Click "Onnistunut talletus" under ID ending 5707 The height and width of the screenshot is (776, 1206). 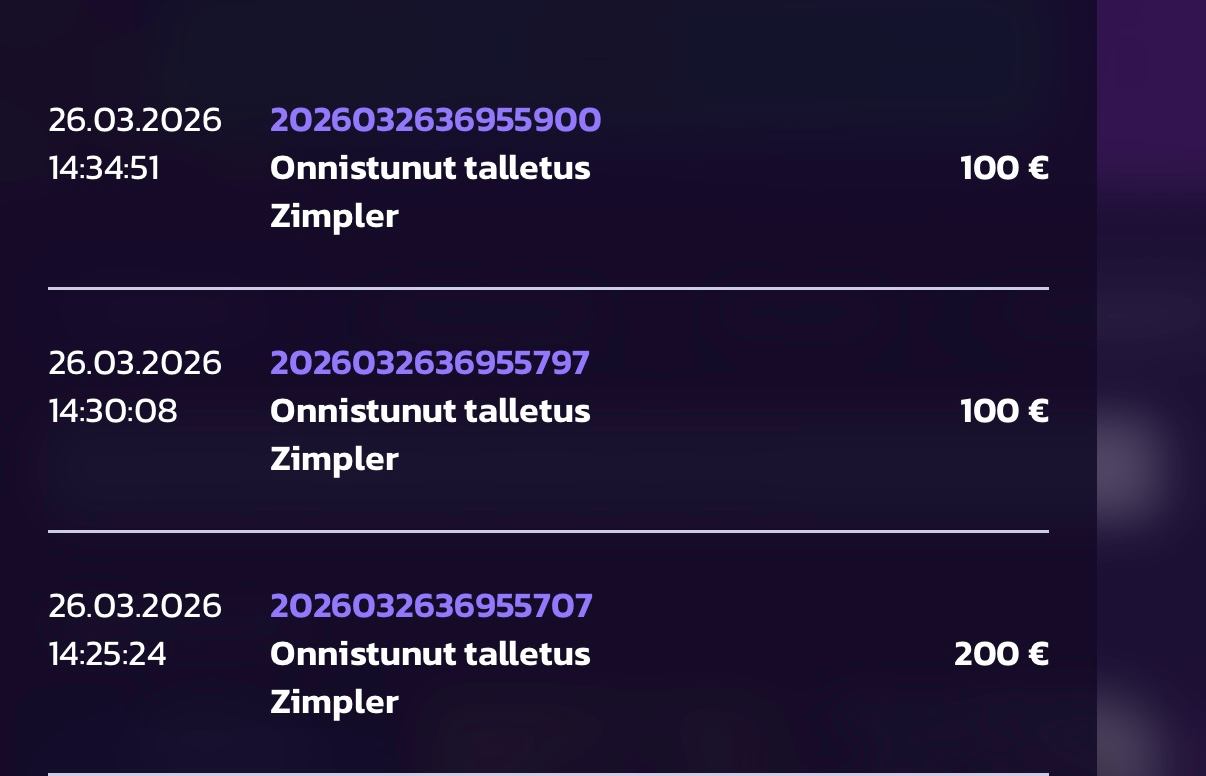tap(430, 654)
